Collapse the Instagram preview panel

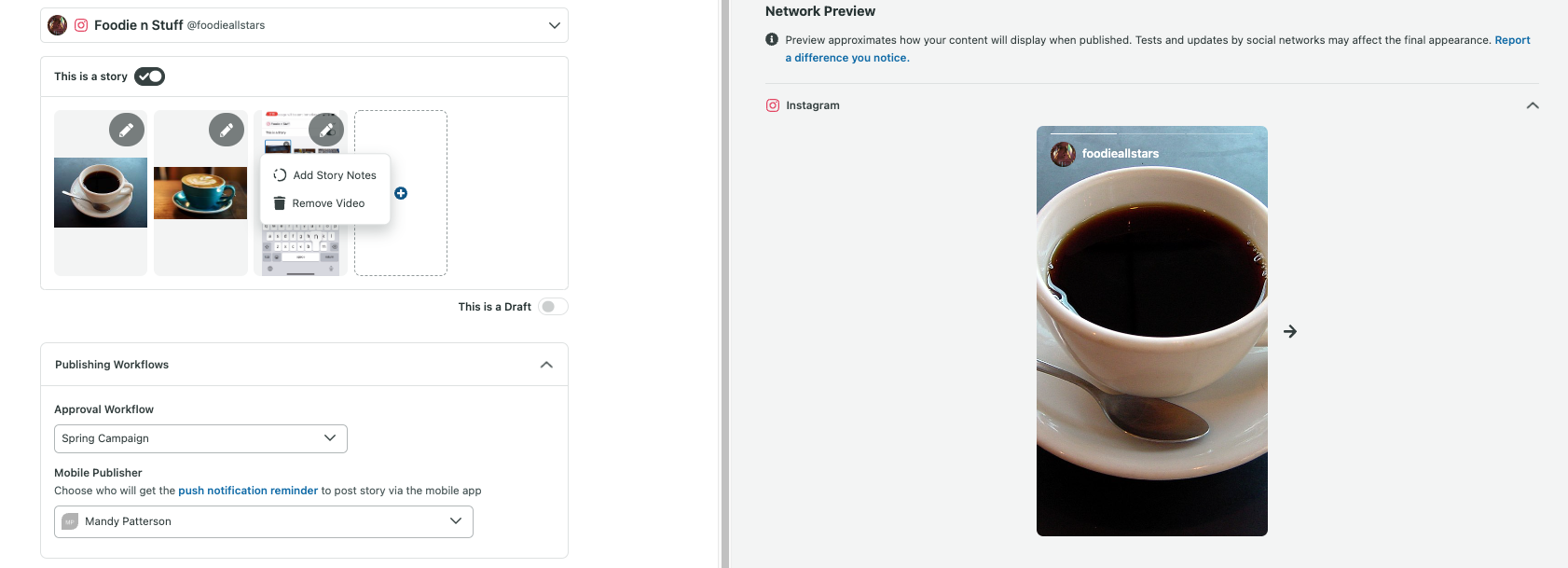[1533, 105]
